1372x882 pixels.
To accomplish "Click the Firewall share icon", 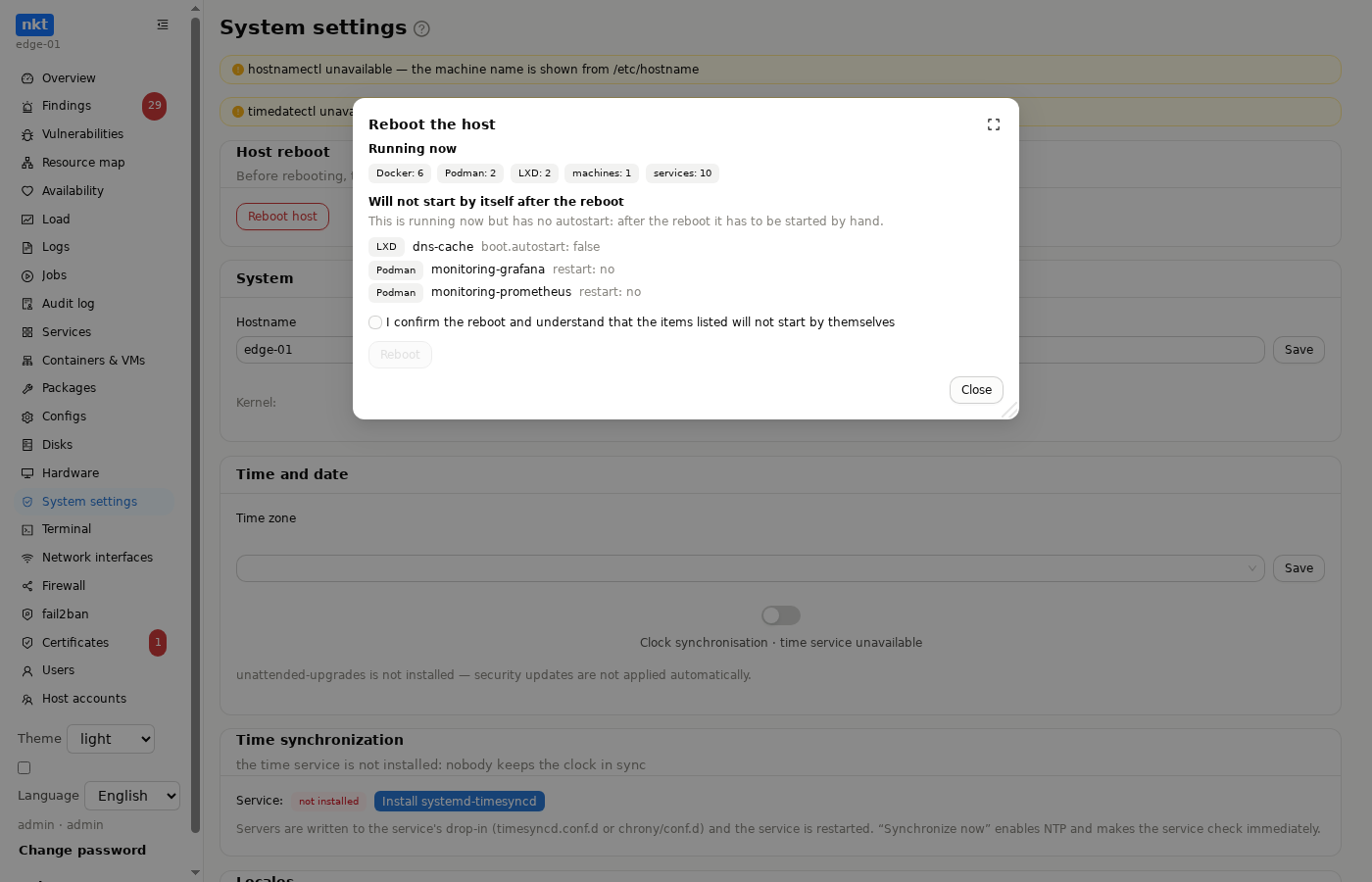I will [27, 586].
